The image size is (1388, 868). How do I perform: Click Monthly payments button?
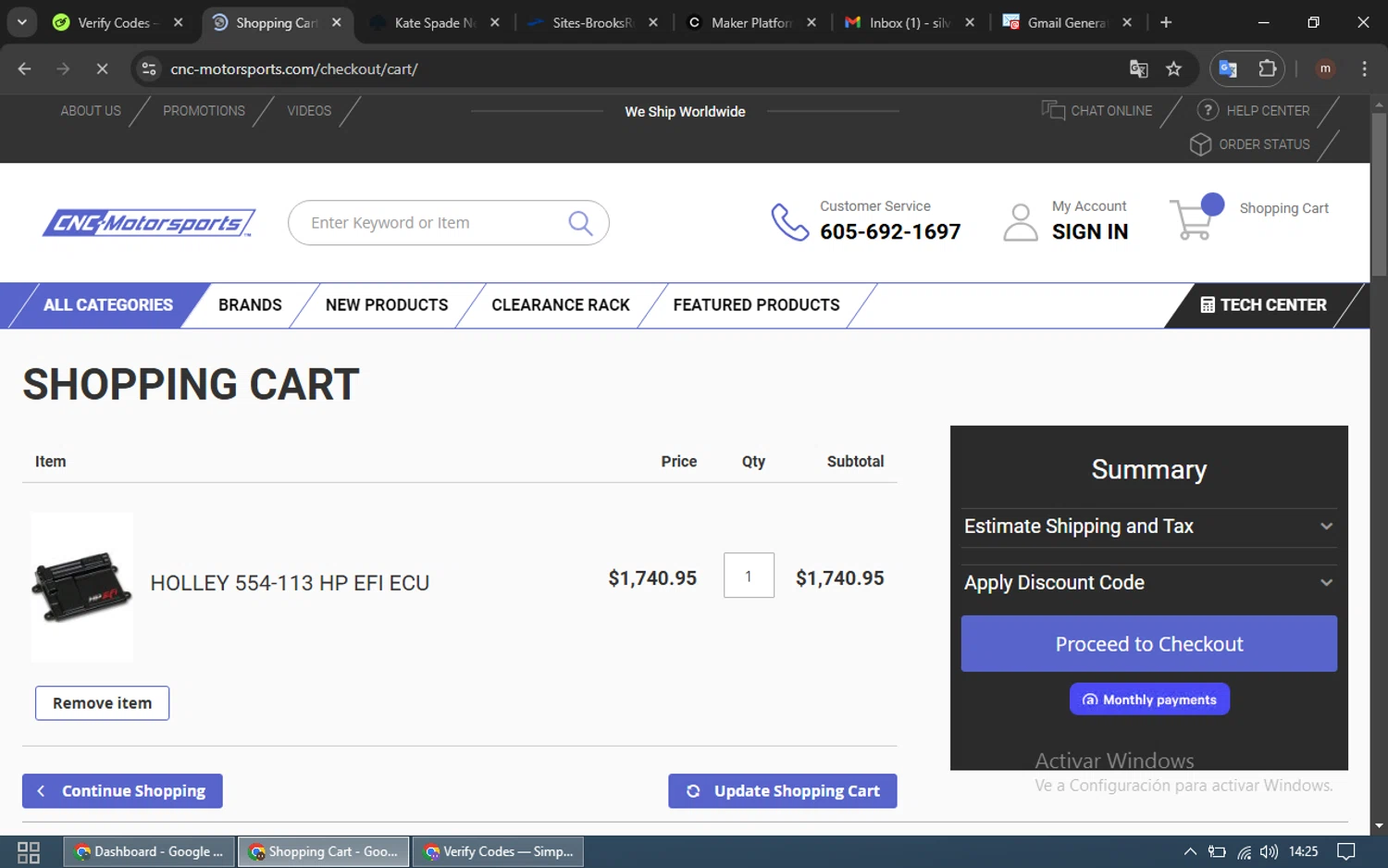click(1149, 700)
